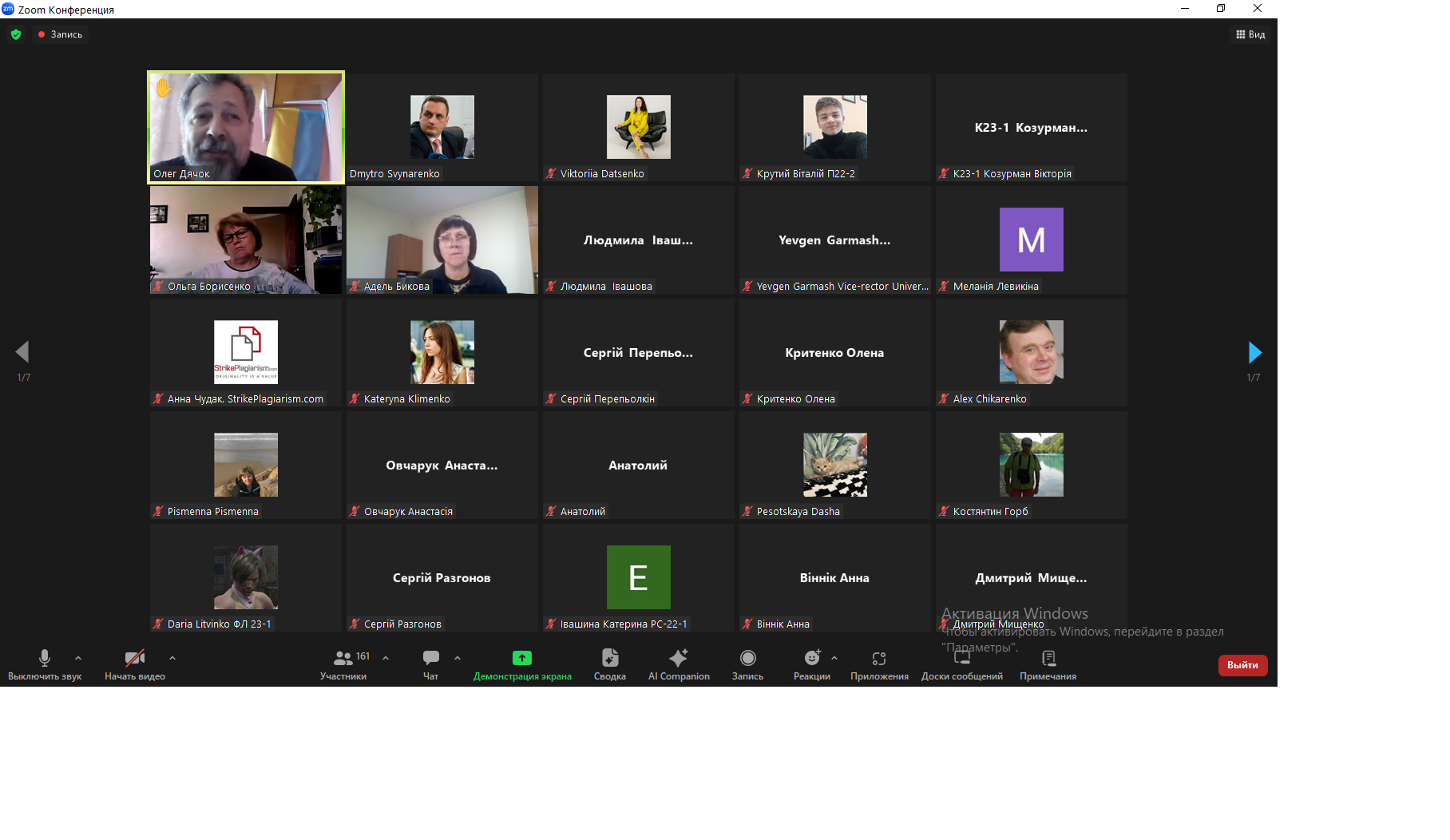This screenshot has height=840, width=1450.
Task: Launch AI Companion
Action: click(x=679, y=664)
